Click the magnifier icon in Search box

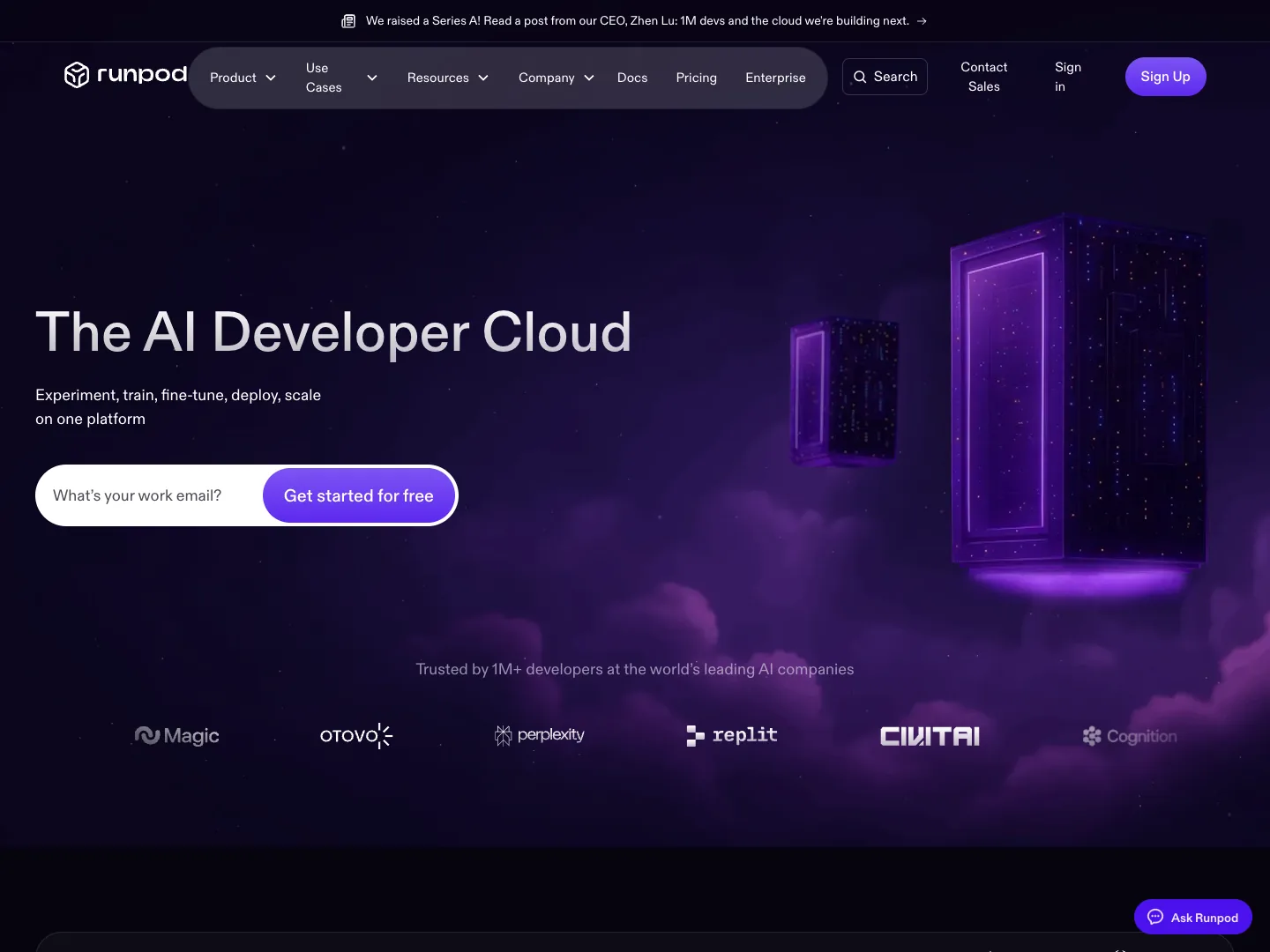pos(860,77)
